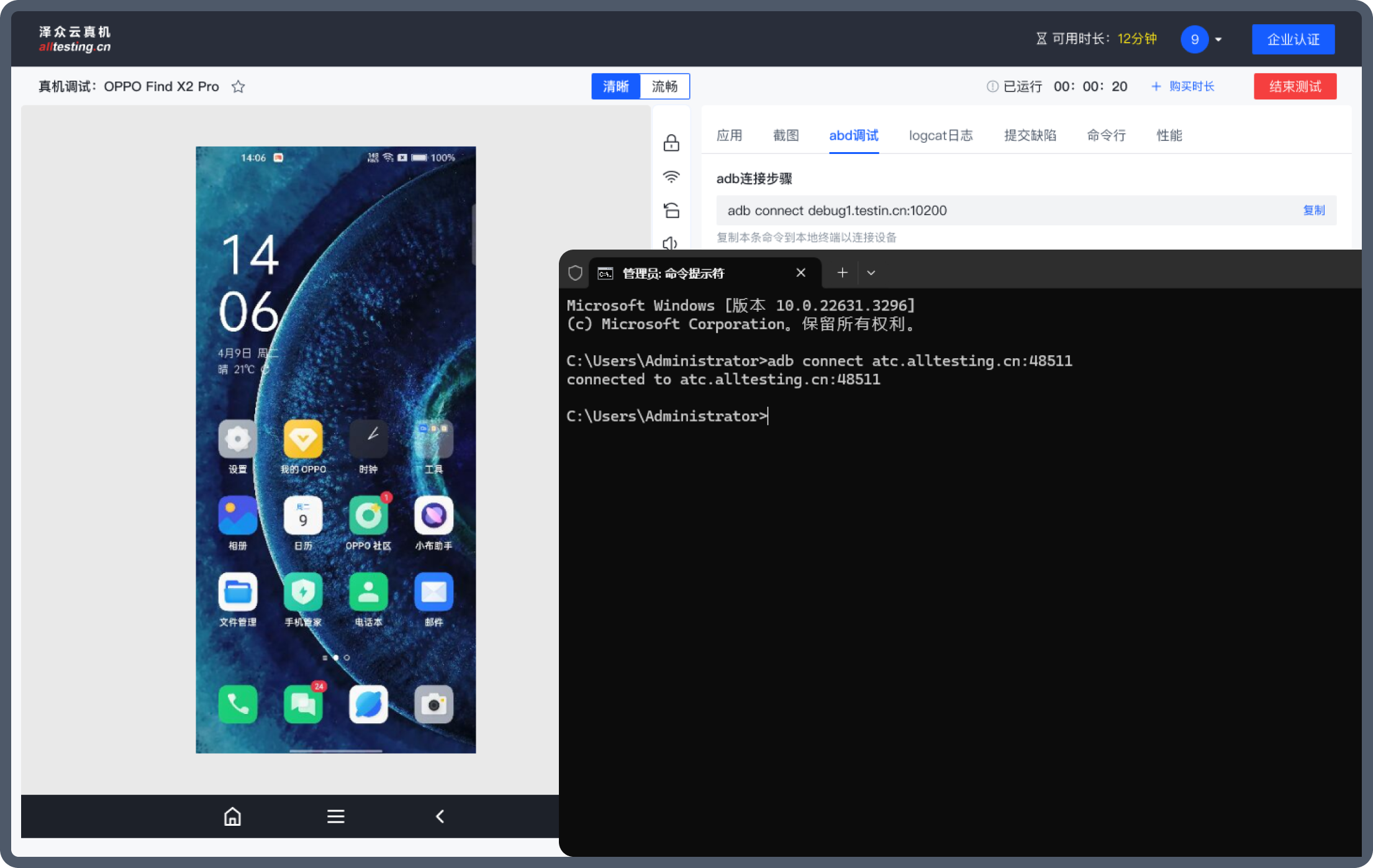This screenshot has width=1373, height=868.
Task: Click 复制 to copy adb command
Action: (x=1313, y=210)
